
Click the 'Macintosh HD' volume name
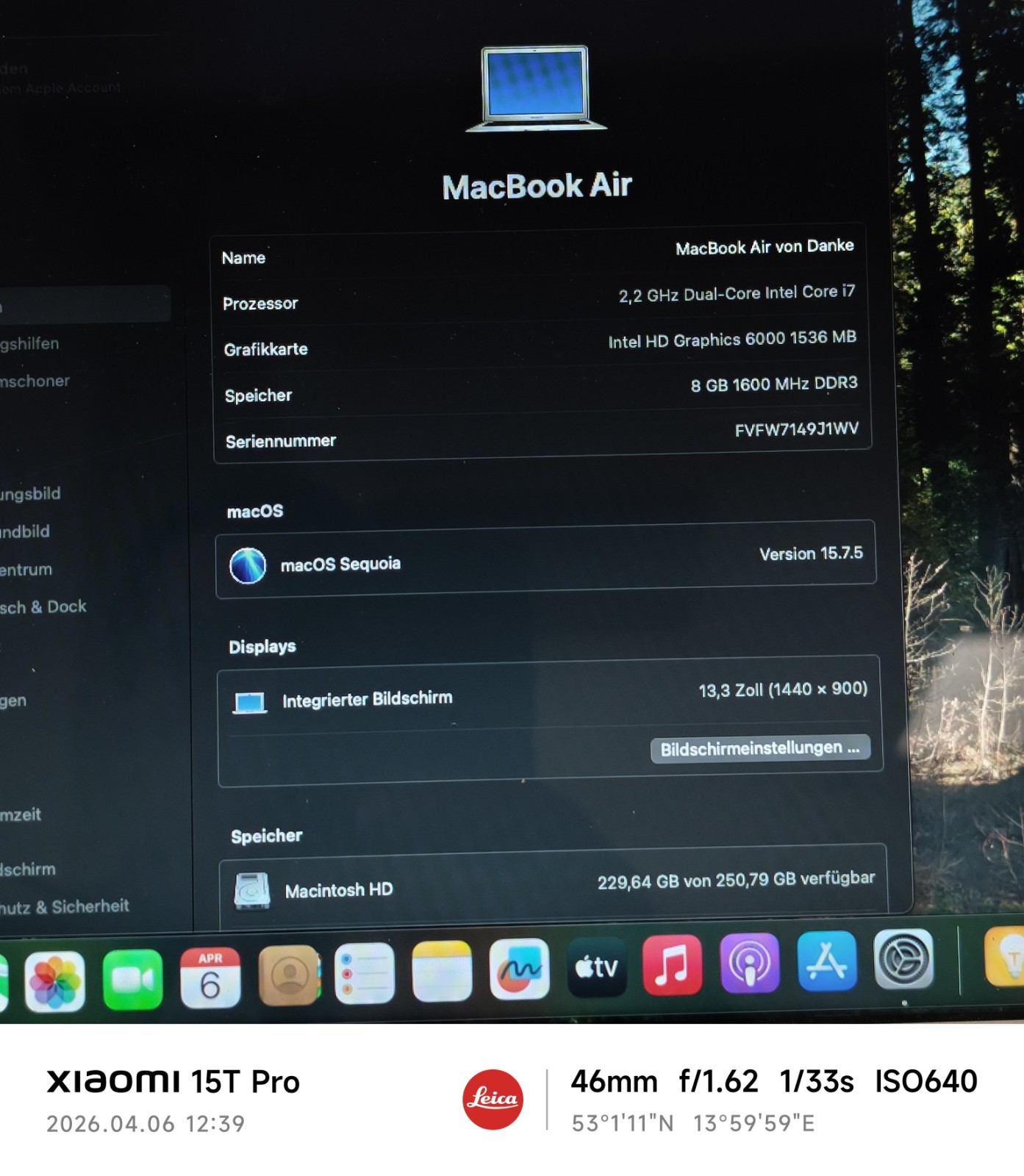tap(339, 890)
